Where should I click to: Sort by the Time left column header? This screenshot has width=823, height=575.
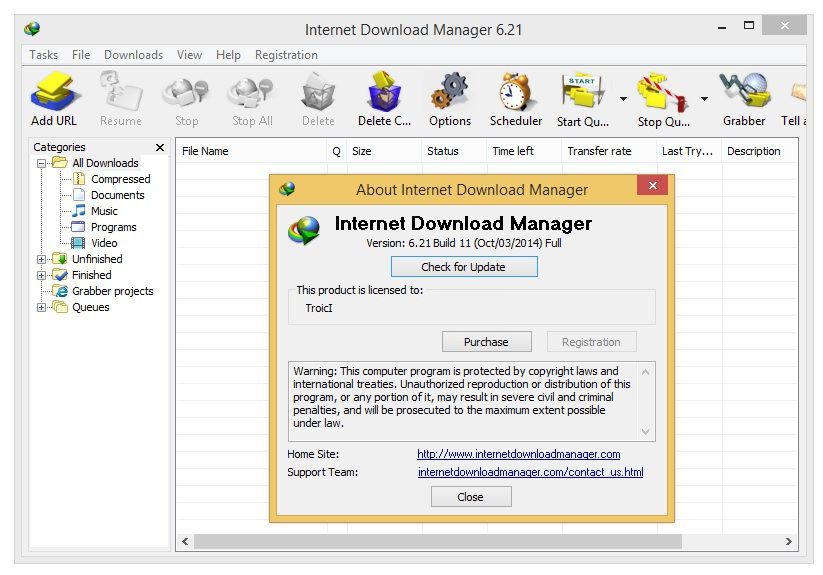pos(524,151)
